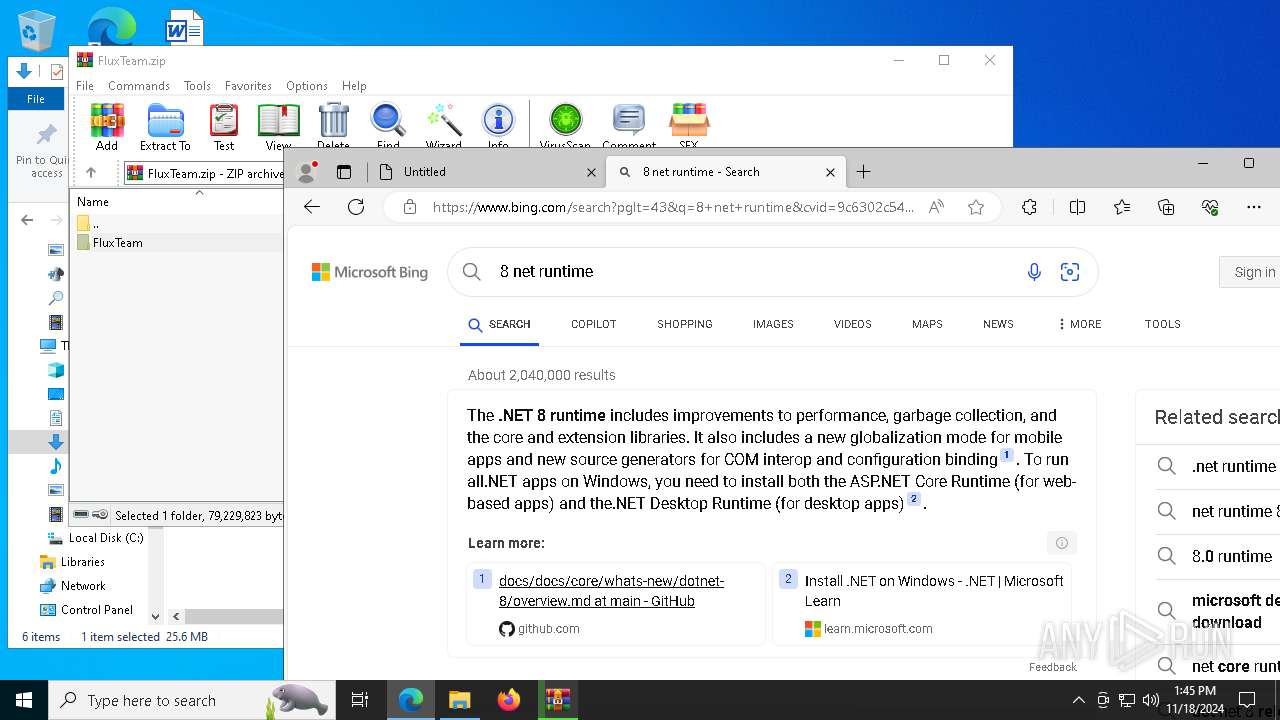This screenshot has height=720, width=1280.
Task: Open WinRAR Favorites menu
Action: (248, 86)
